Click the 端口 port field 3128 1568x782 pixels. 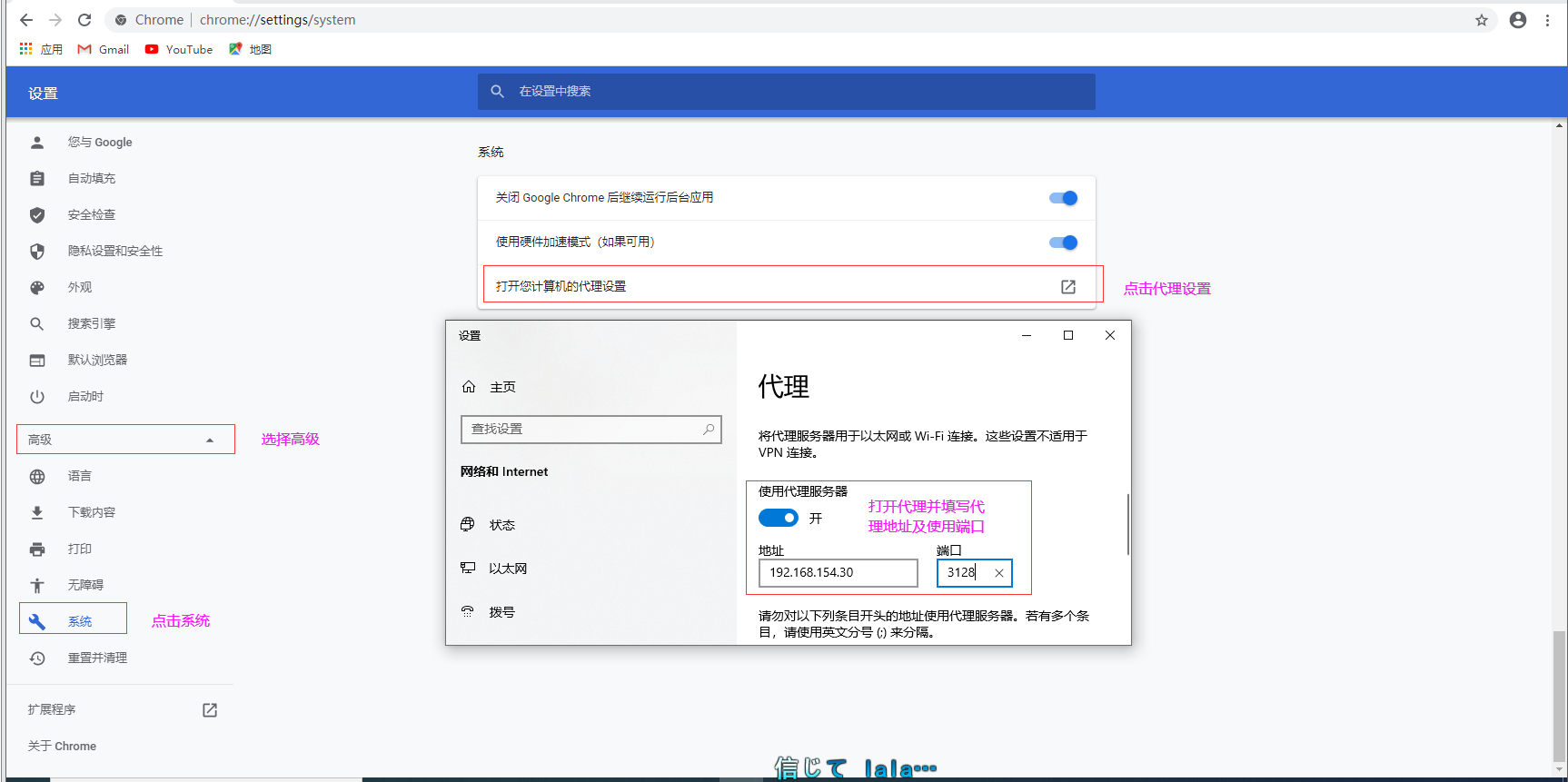(975, 573)
